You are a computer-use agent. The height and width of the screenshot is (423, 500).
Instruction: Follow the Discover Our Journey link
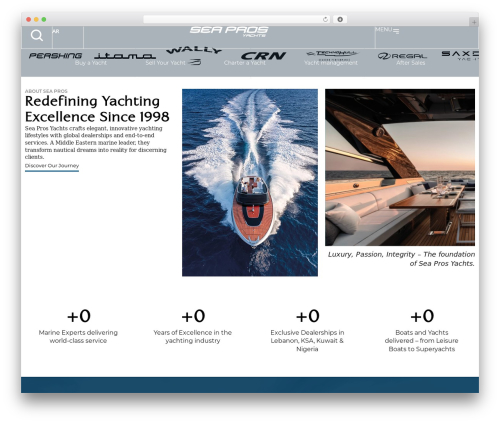click(52, 166)
